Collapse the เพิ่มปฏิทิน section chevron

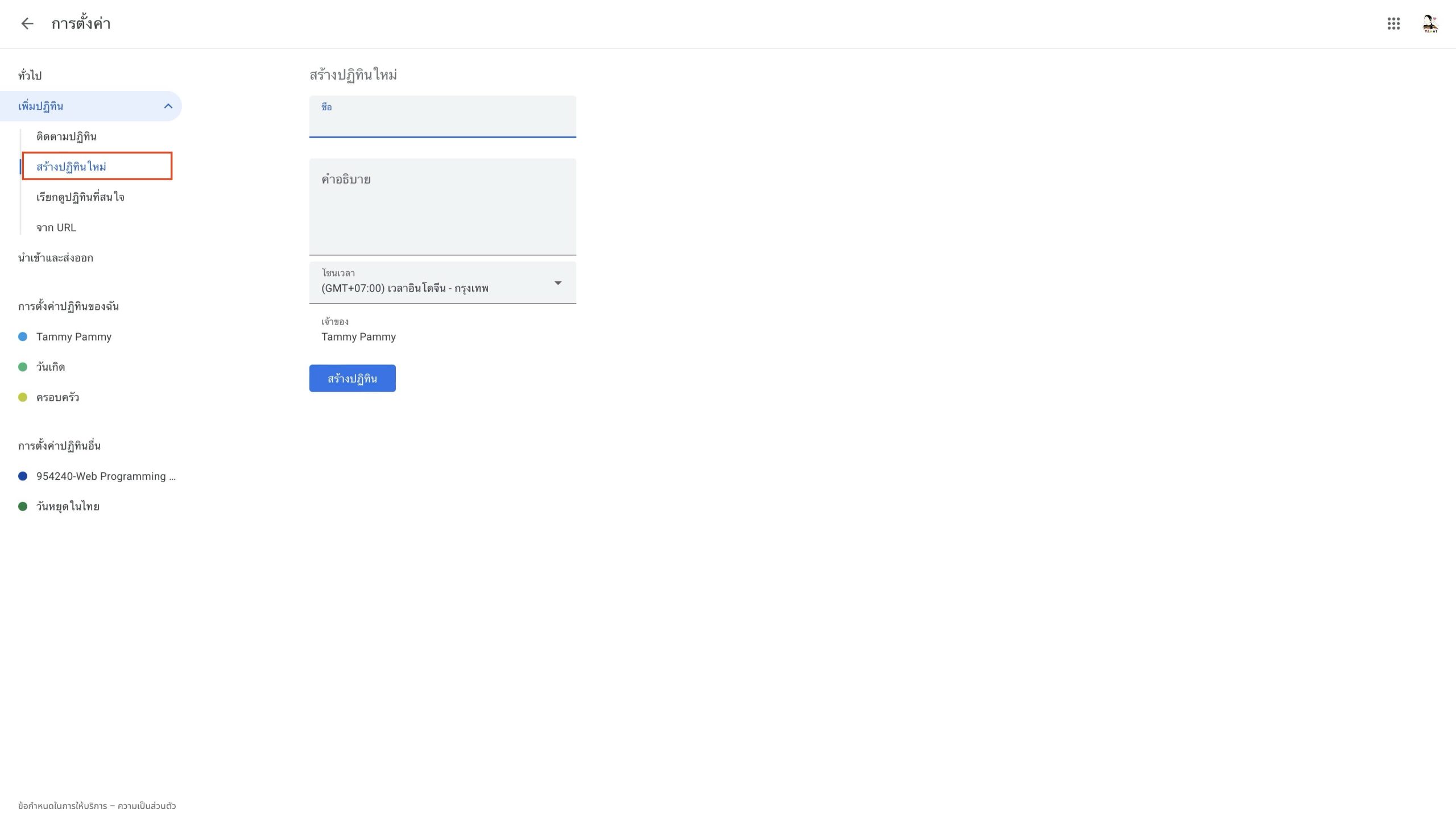pos(168,106)
